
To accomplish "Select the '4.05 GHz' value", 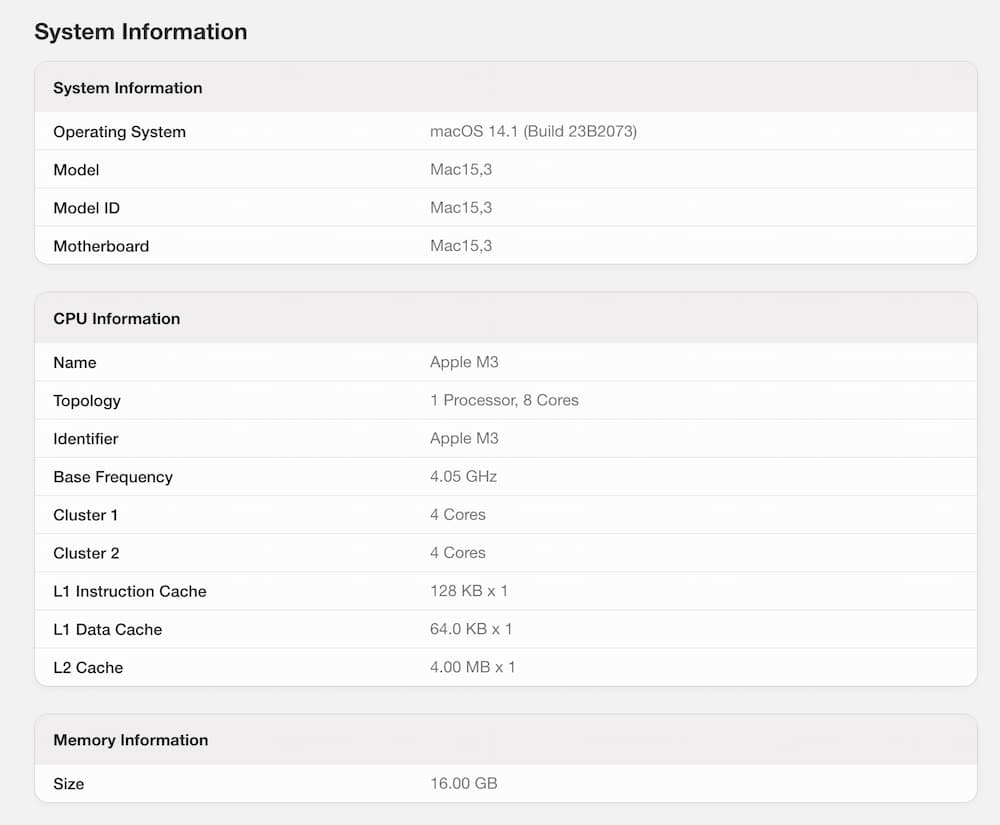I will pos(463,476).
